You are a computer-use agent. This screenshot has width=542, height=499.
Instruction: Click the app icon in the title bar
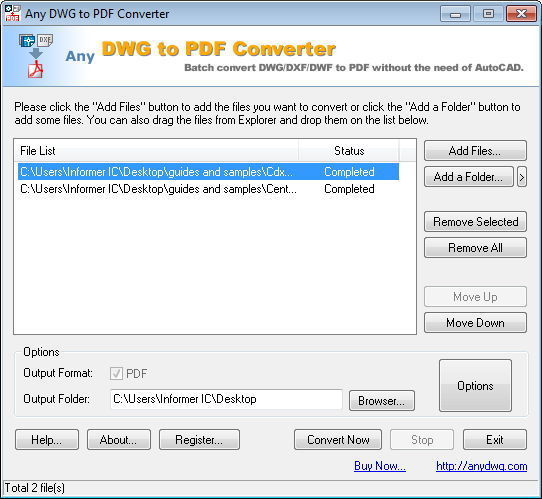coord(12,14)
